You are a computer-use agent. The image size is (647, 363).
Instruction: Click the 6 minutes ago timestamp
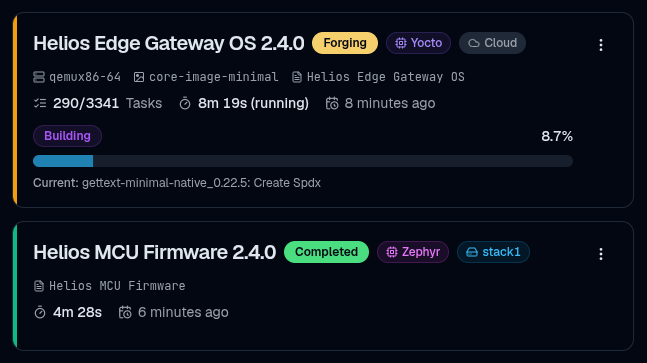pyautogui.click(x=183, y=312)
